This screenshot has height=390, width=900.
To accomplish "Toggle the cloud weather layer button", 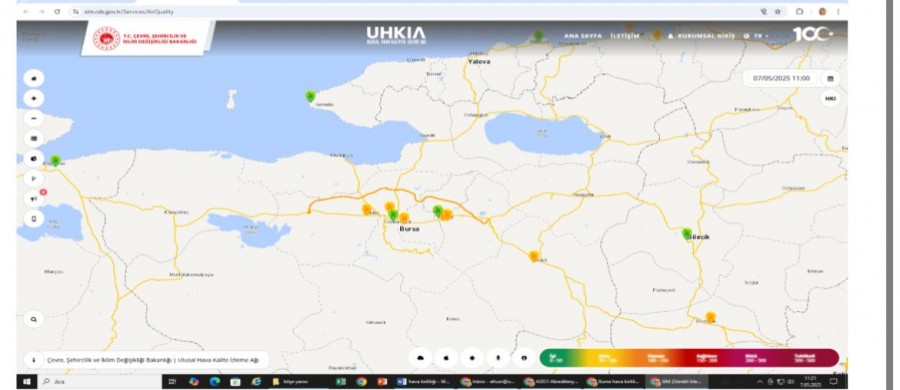I will coord(421,358).
